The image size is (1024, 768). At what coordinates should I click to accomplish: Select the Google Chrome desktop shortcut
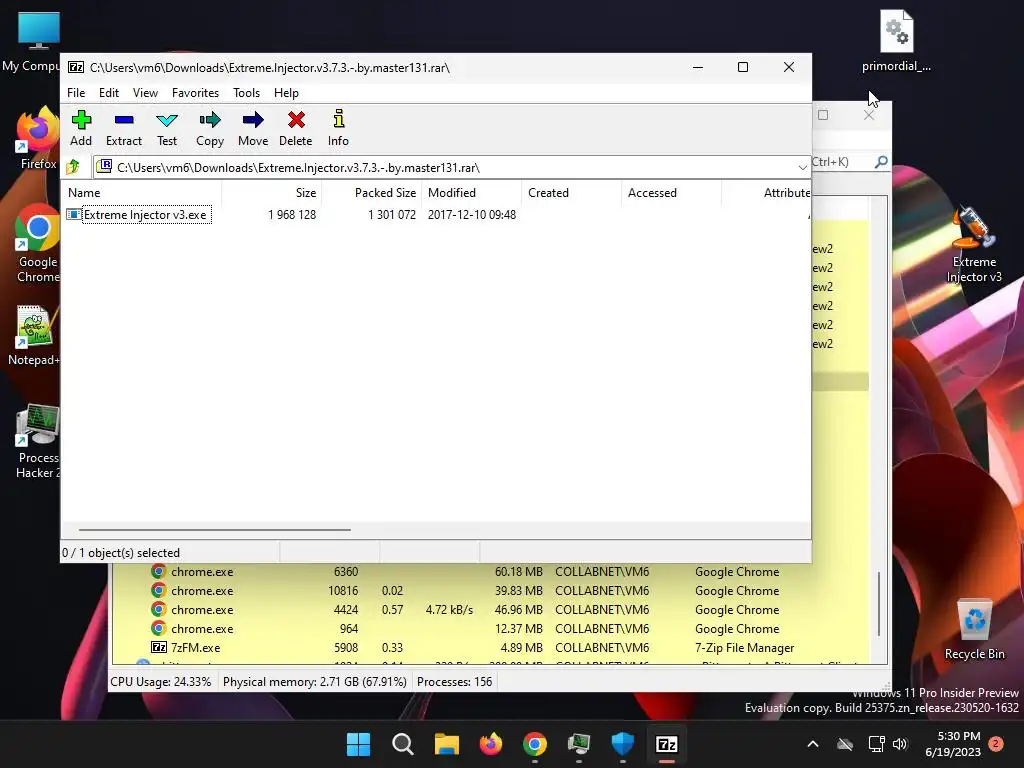[38, 243]
